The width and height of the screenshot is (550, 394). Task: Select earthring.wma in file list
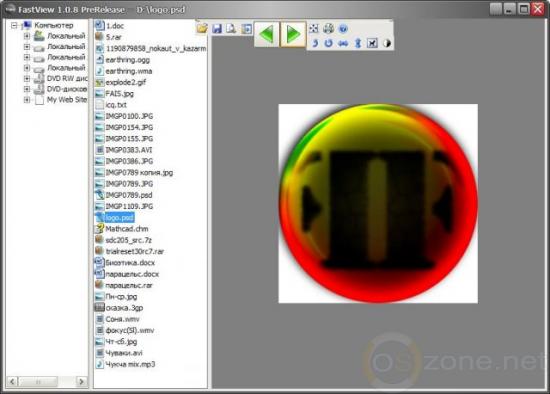tap(129, 71)
